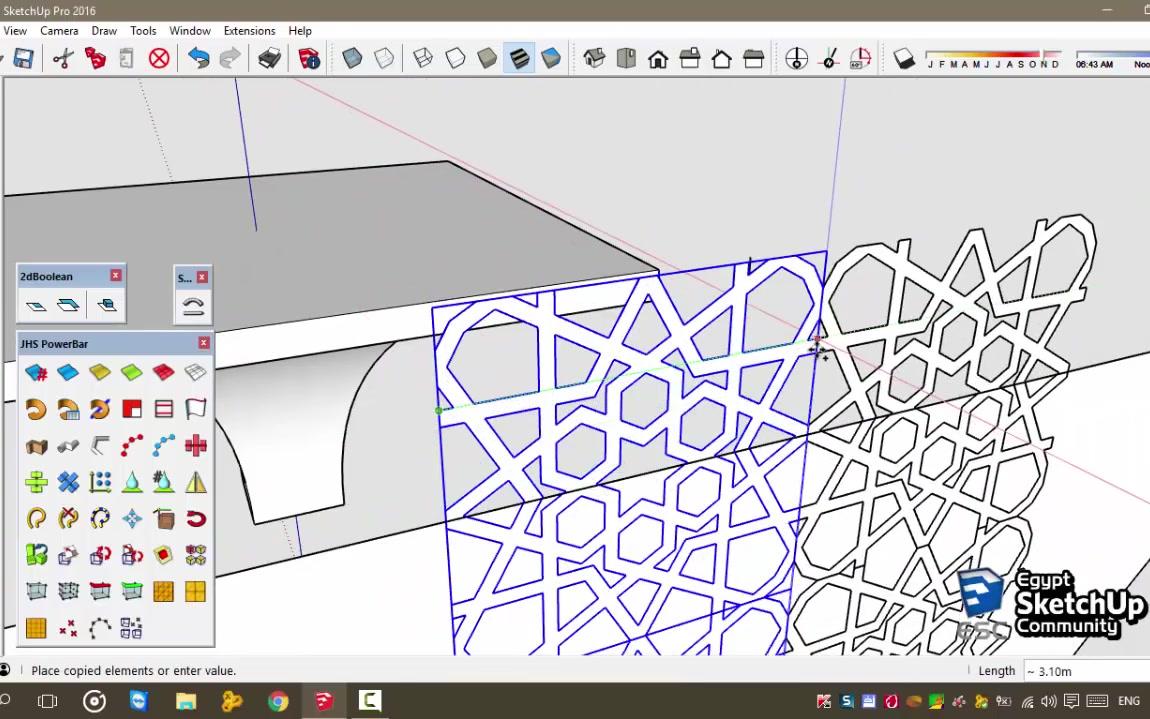Save the model using the Save icon
The height and width of the screenshot is (719, 1150).
coord(23,59)
